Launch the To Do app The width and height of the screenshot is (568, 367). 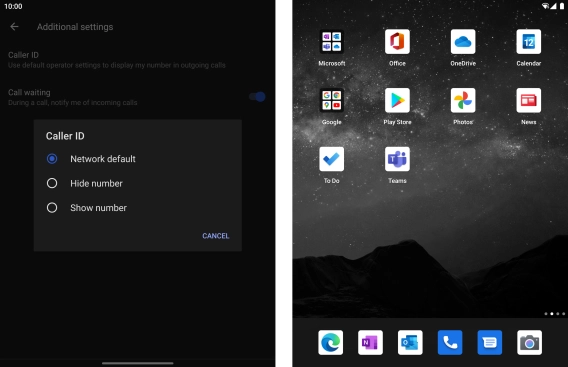tap(331, 159)
